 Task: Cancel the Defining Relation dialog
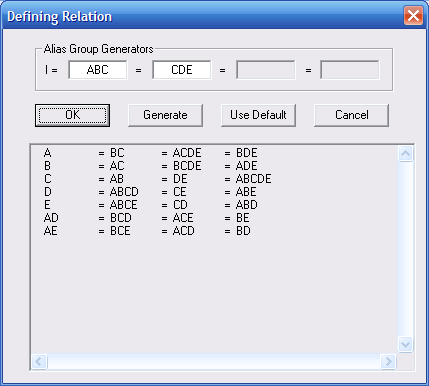[x=351, y=115]
